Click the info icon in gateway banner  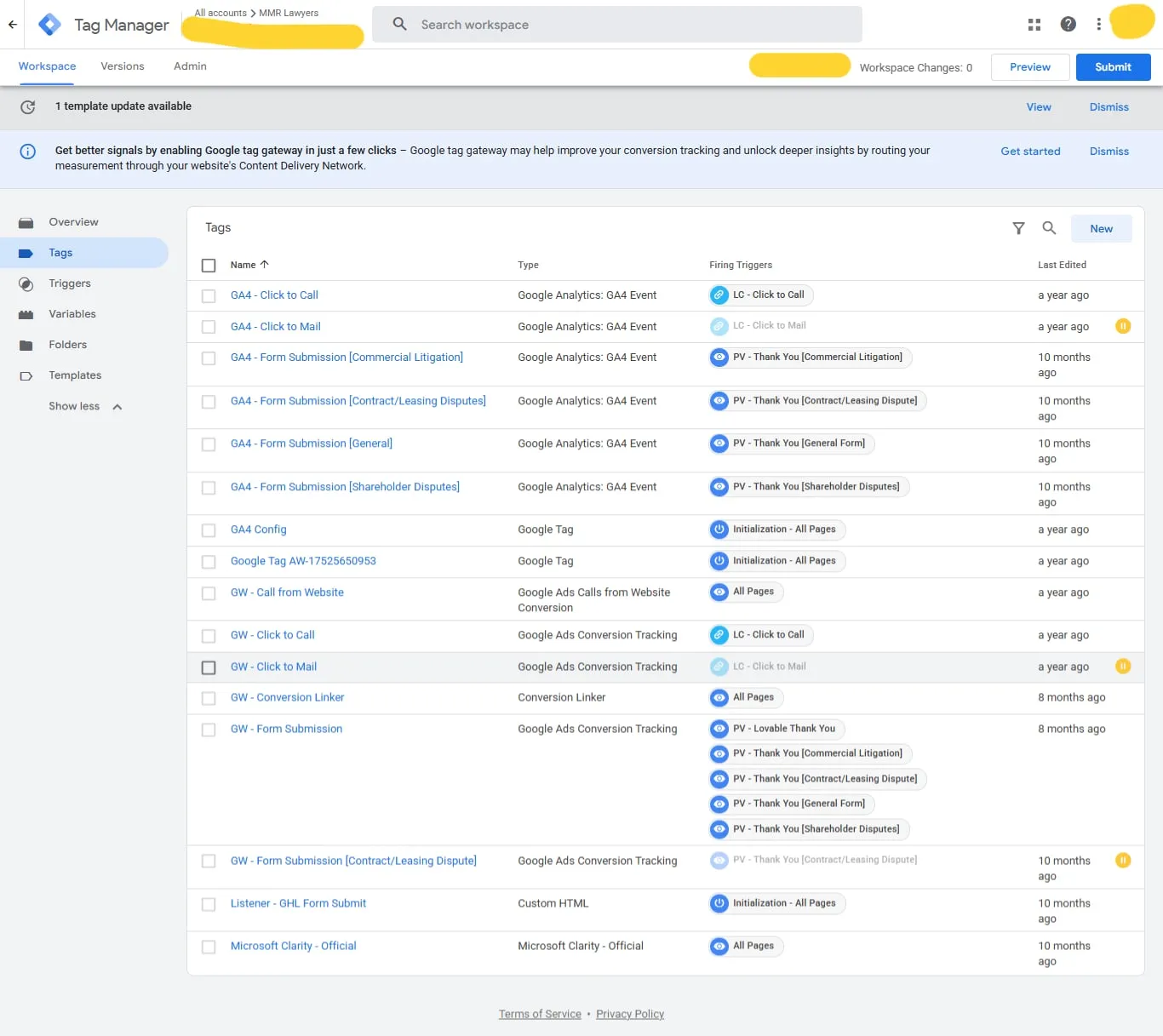(28, 152)
